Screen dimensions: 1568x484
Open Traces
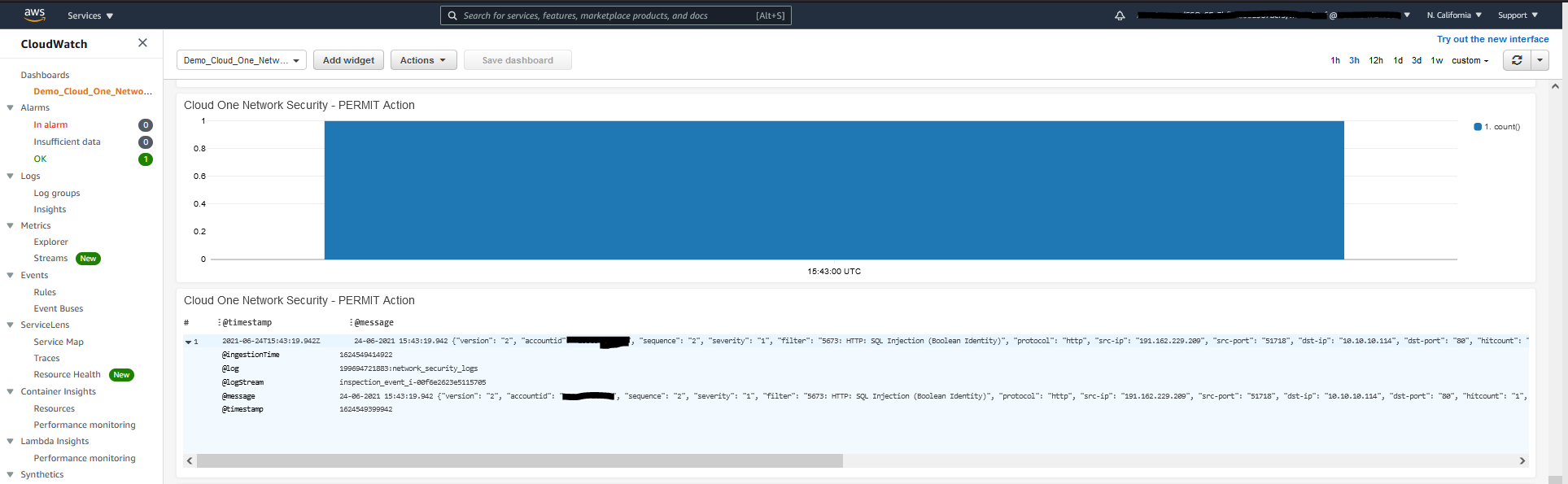(x=46, y=358)
